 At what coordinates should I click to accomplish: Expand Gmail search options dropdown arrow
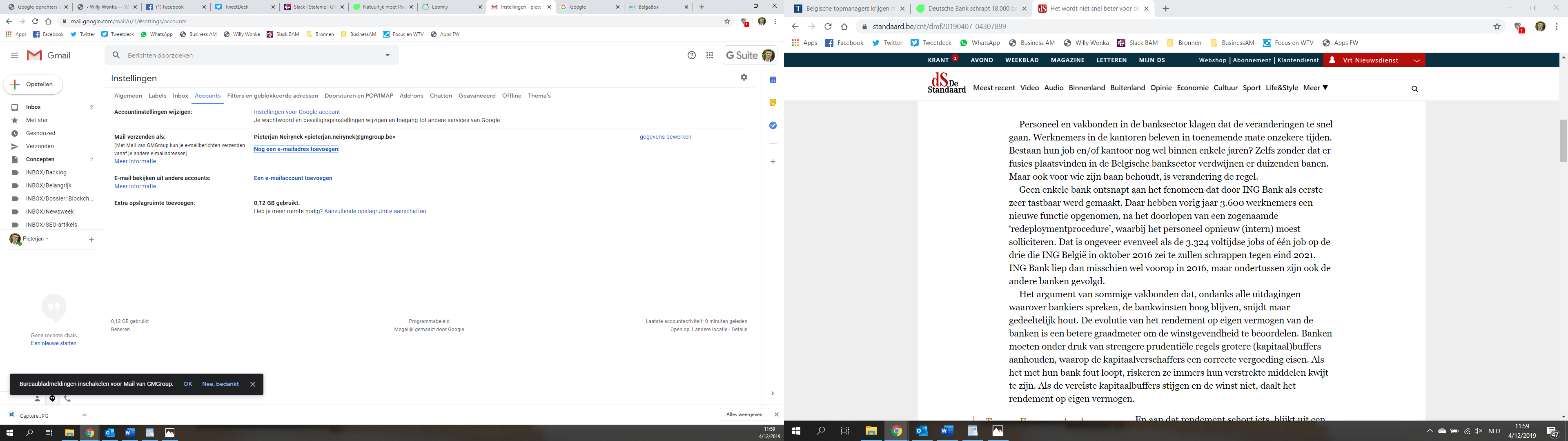388,56
